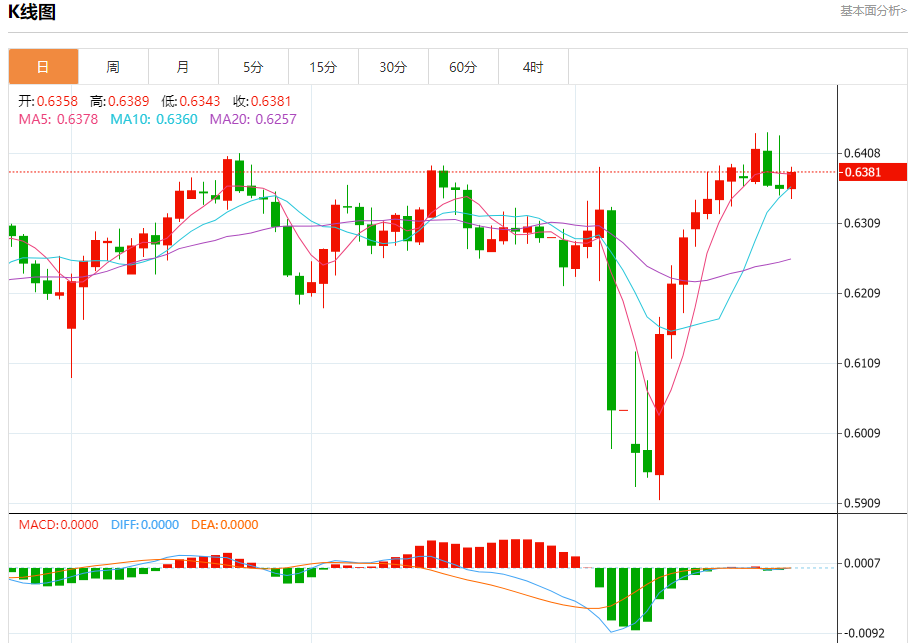Click the DIFF:0.0000 indicator label
This screenshot has height=643, width=914.
point(145,525)
